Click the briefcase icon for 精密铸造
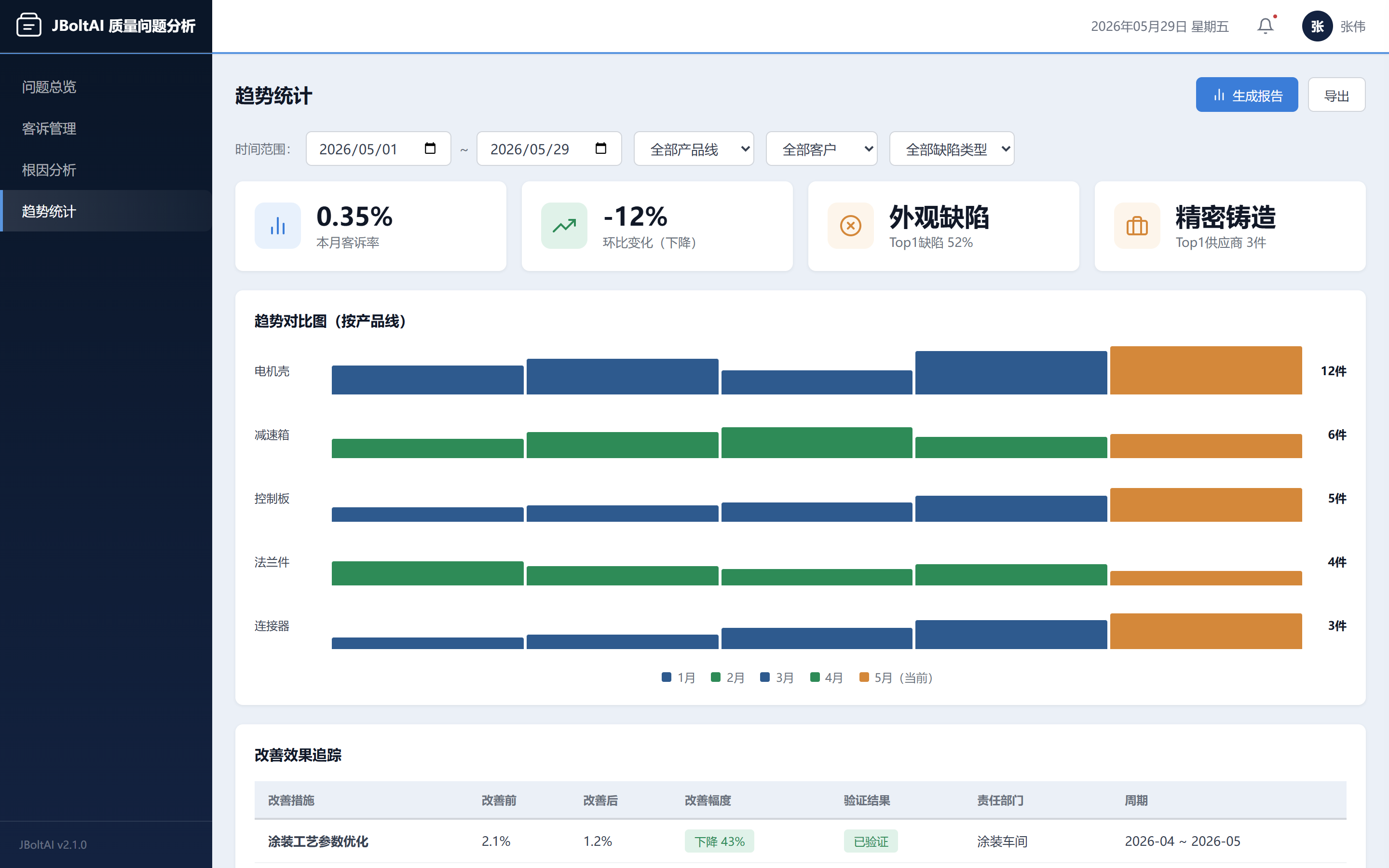This screenshot has width=1389, height=868. pyautogui.click(x=1137, y=226)
